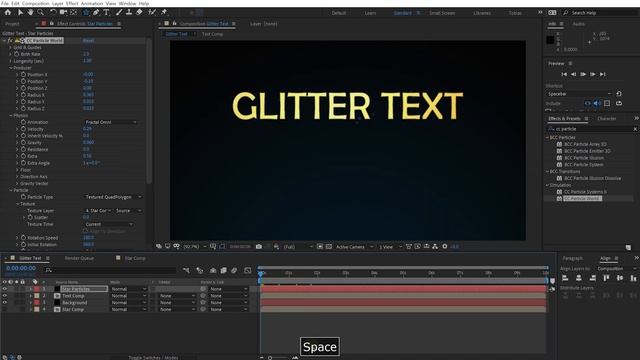640x360 pixels.
Task: Select the Clone Stamp tool
Action: point(129,13)
